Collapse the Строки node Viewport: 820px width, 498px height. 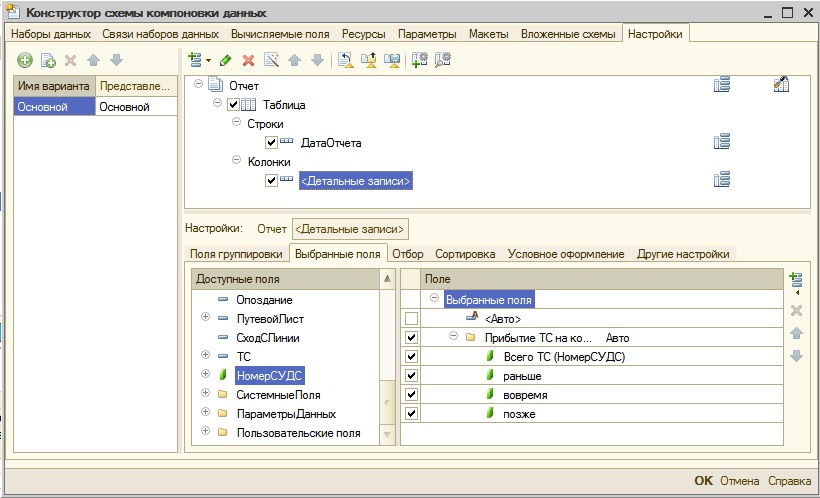pos(236,122)
